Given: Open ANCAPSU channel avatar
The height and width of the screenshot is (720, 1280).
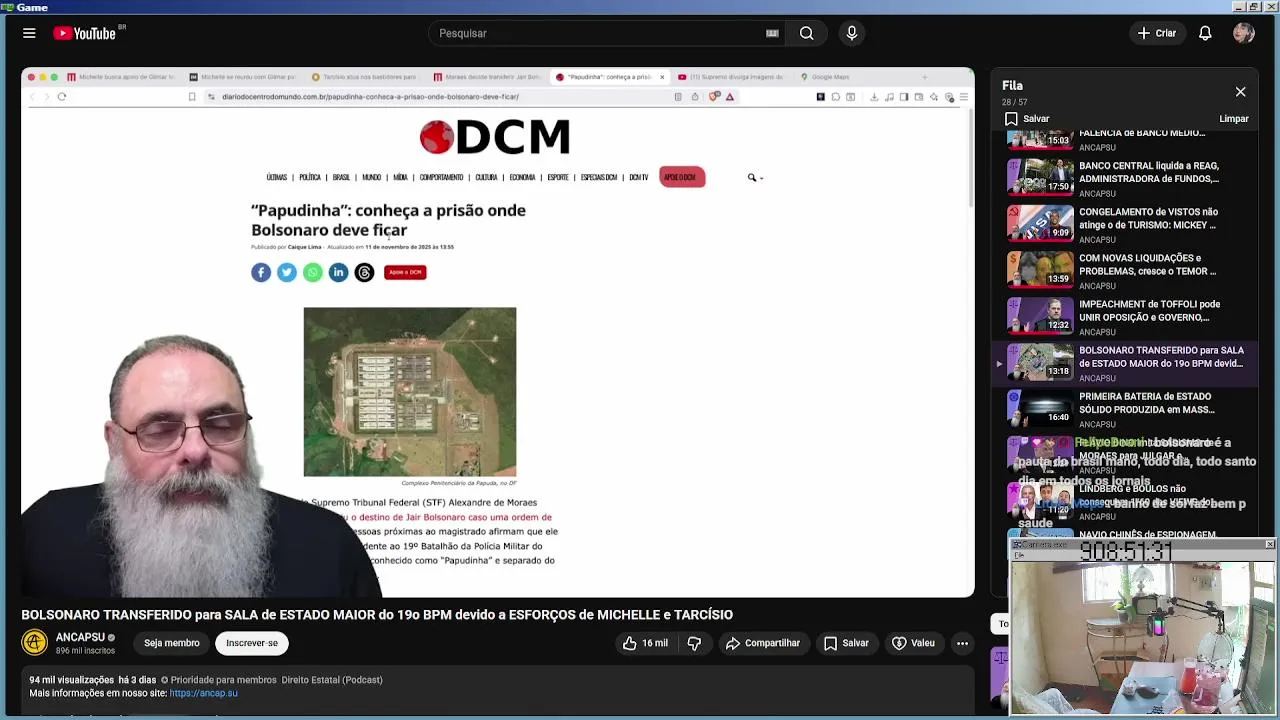Looking at the screenshot, I should point(34,643).
